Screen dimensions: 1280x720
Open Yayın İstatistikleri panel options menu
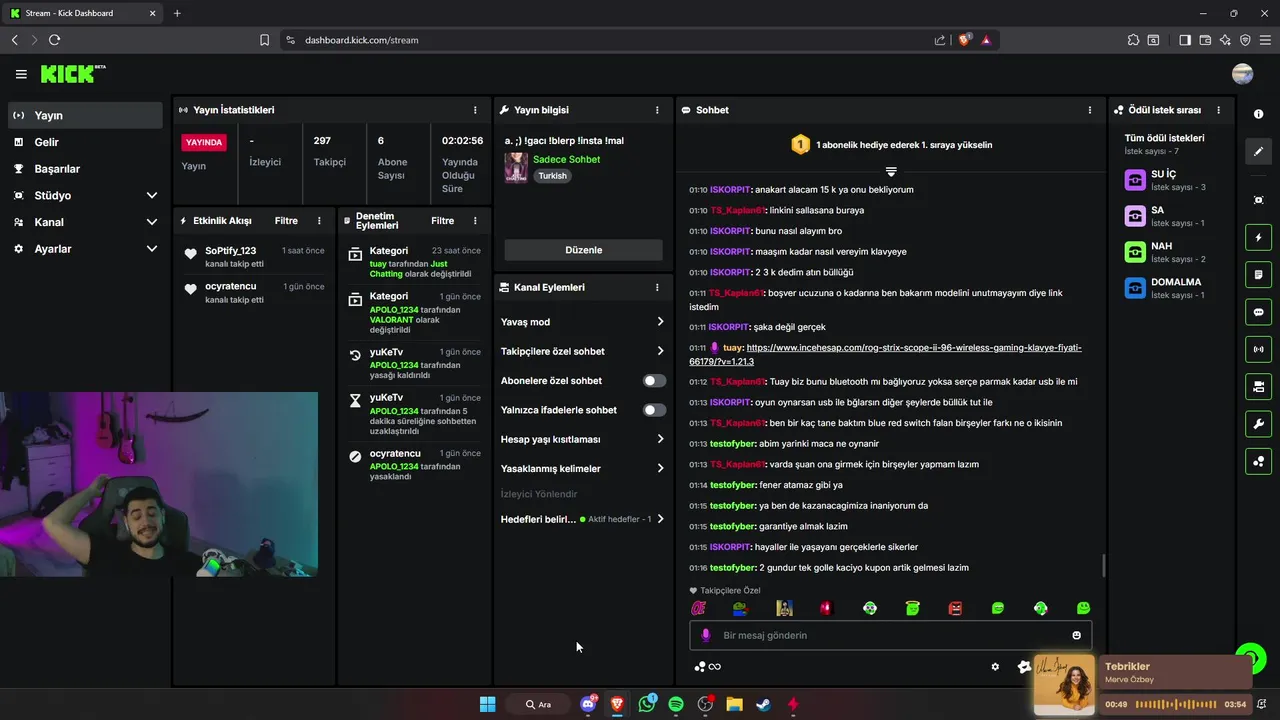click(475, 110)
